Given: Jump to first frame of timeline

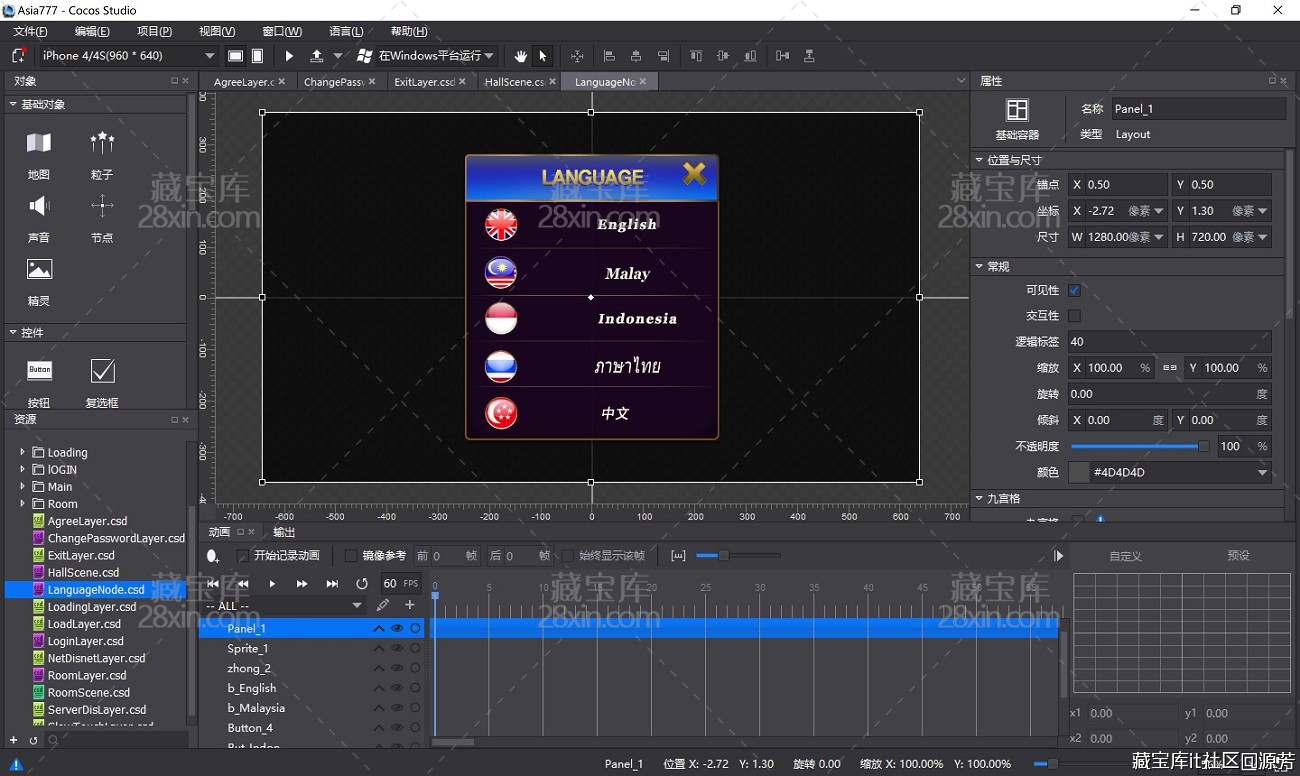Looking at the screenshot, I should [213, 583].
